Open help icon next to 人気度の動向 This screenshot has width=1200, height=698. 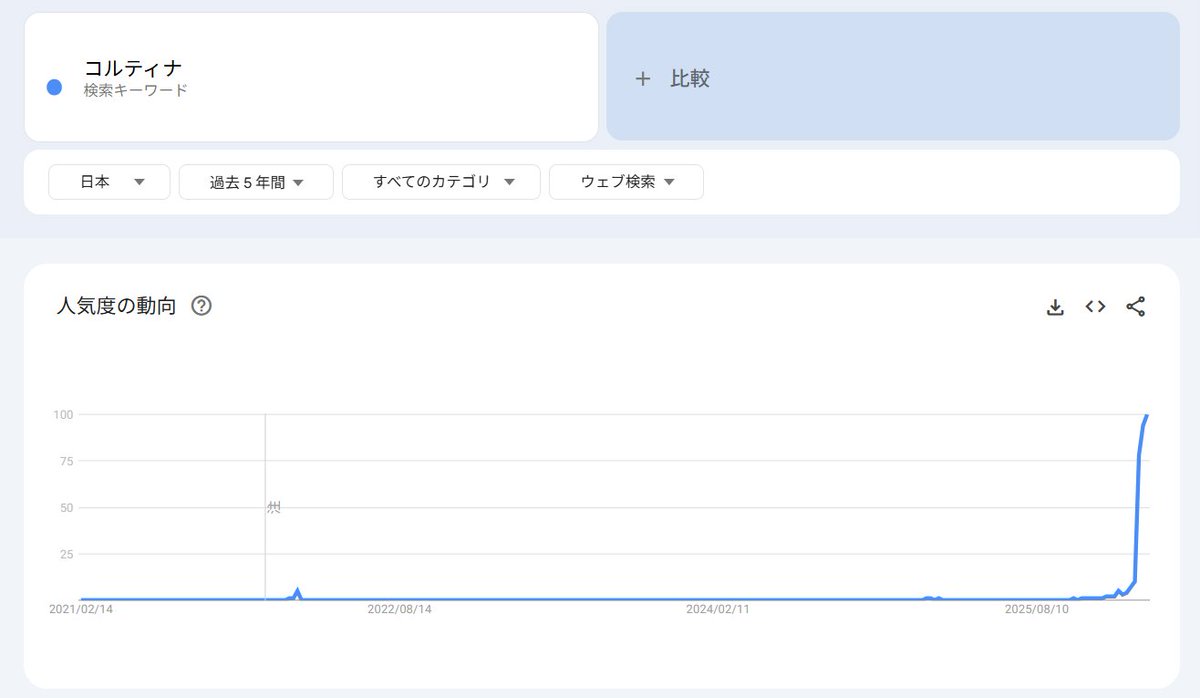[x=201, y=306]
